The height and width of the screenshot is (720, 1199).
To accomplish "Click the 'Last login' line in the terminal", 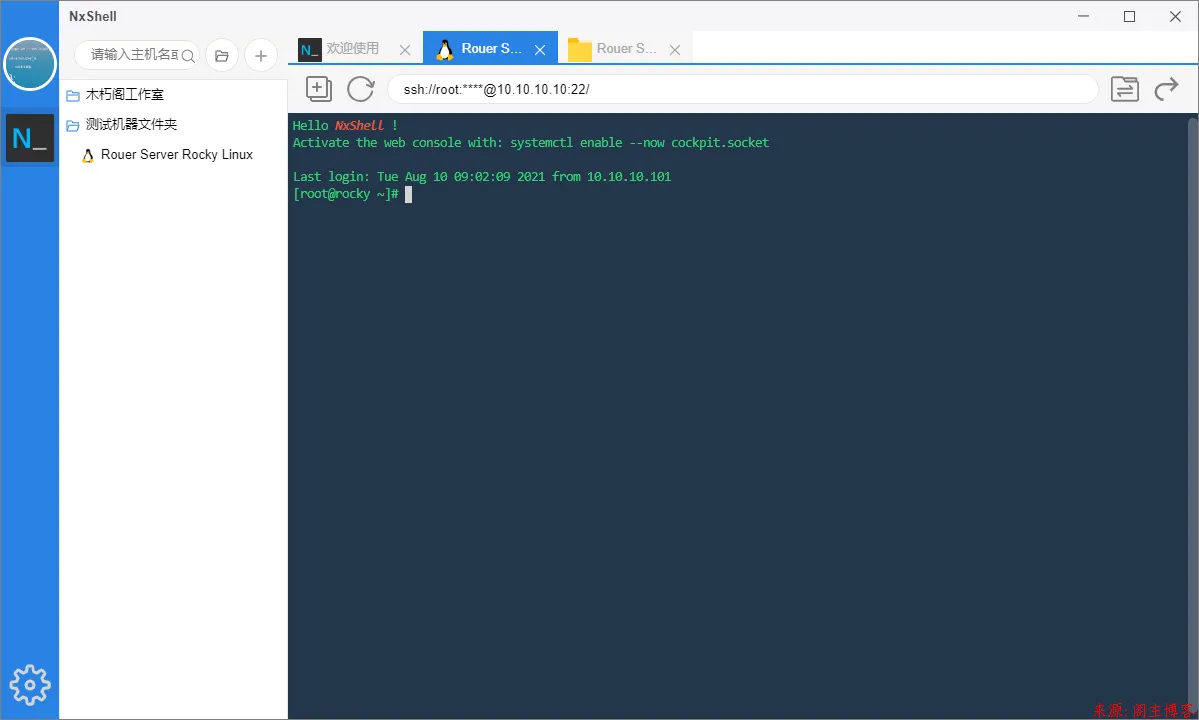I will 482,177.
